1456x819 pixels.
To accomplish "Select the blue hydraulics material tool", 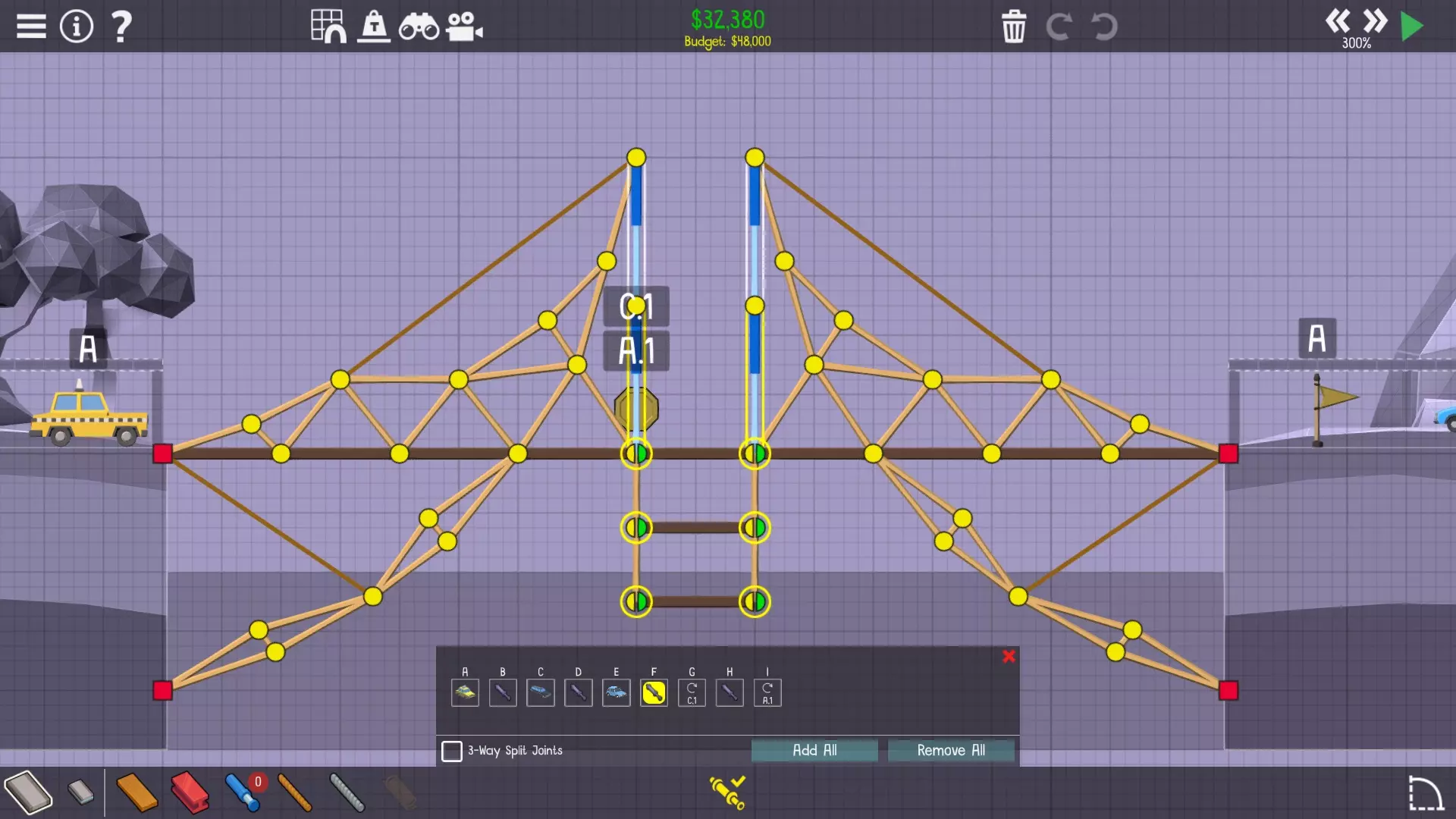I will (243, 792).
